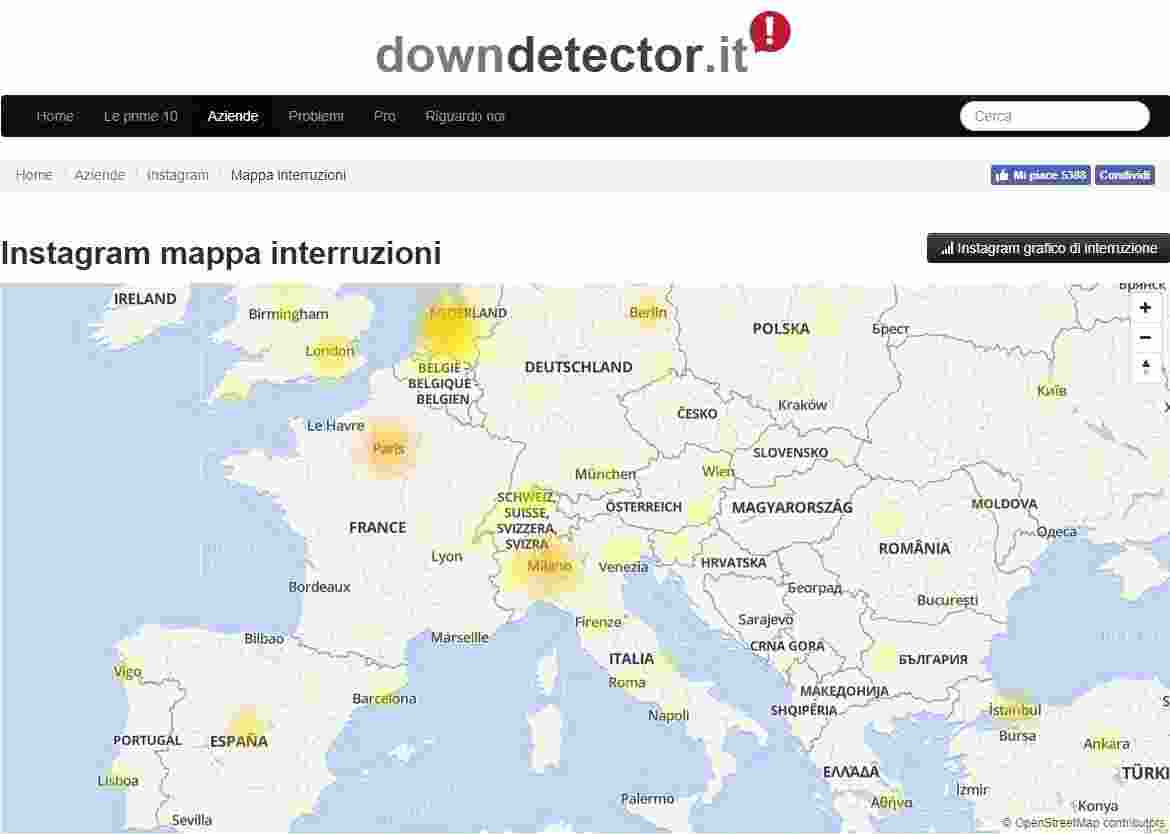1170x834 pixels.
Task: Click the Firenze label on map
Action: pos(598,622)
